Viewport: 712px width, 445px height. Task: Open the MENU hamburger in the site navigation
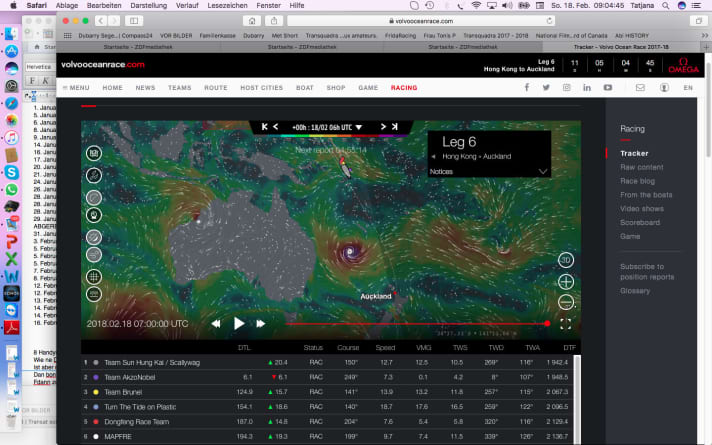[76, 88]
